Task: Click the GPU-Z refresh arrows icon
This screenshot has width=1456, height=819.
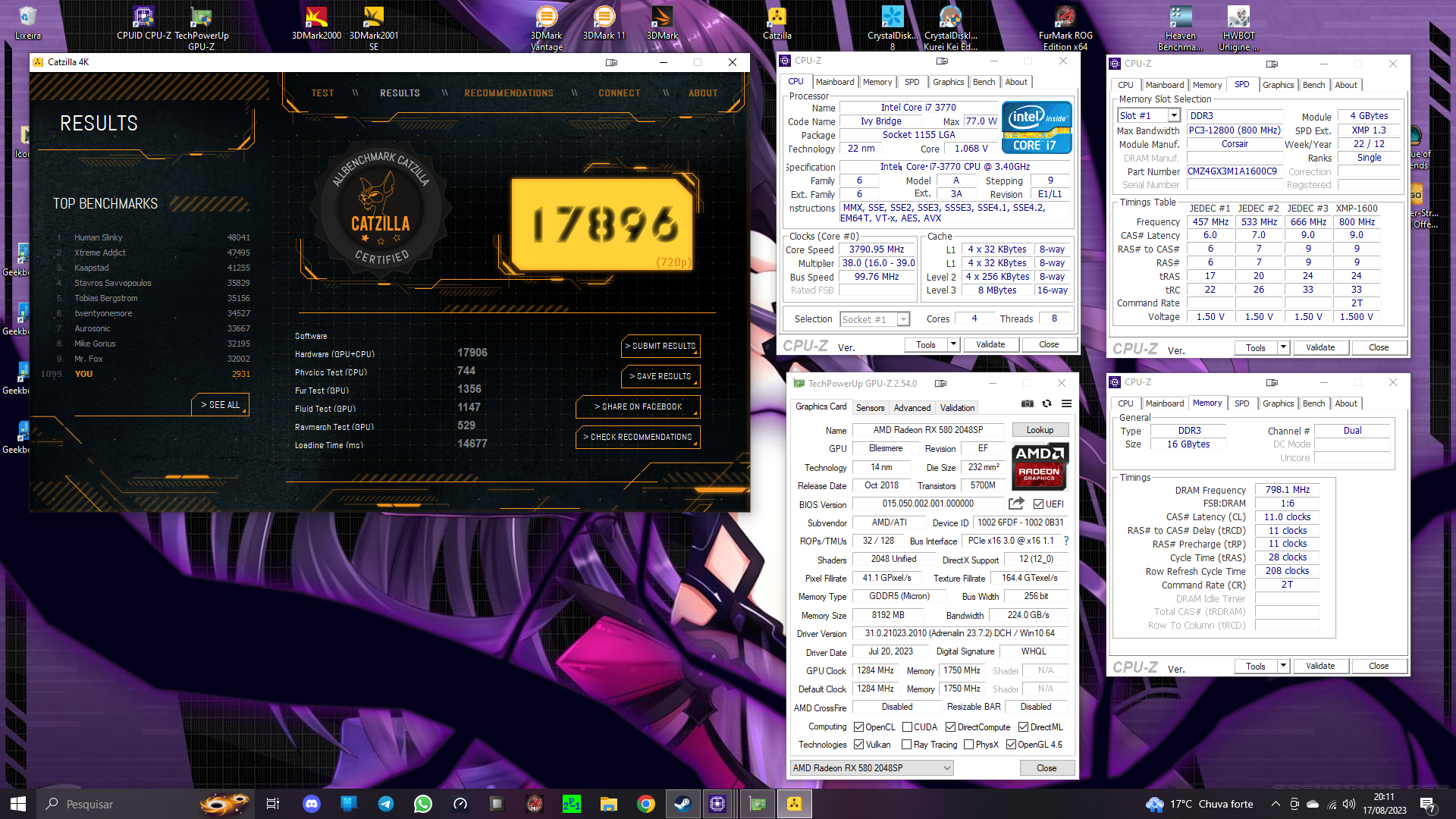Action: (1046, 403)
